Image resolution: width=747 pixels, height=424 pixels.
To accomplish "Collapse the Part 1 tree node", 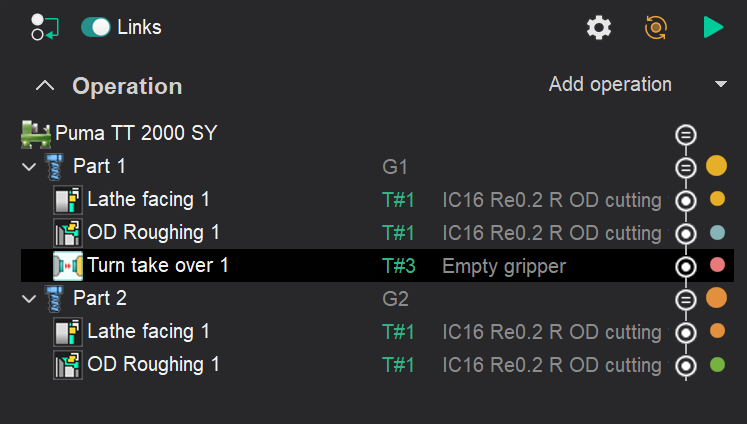I will (28, 166).
